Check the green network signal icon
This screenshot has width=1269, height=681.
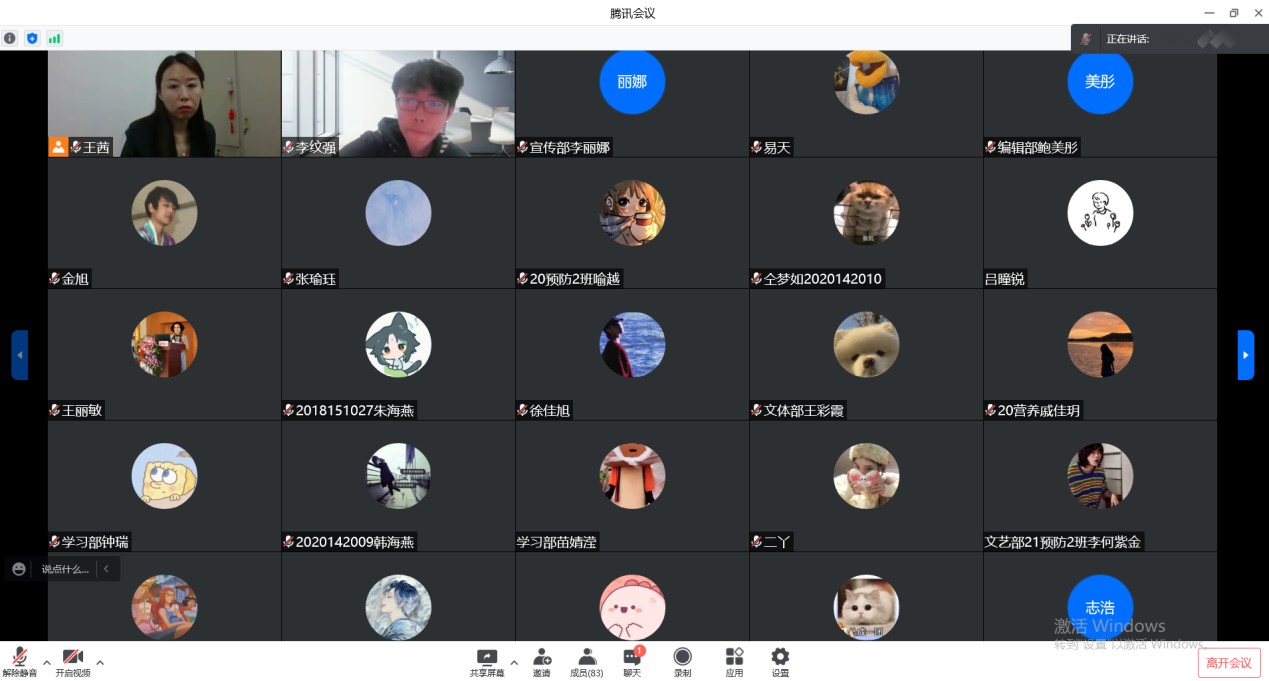(54, 38)
